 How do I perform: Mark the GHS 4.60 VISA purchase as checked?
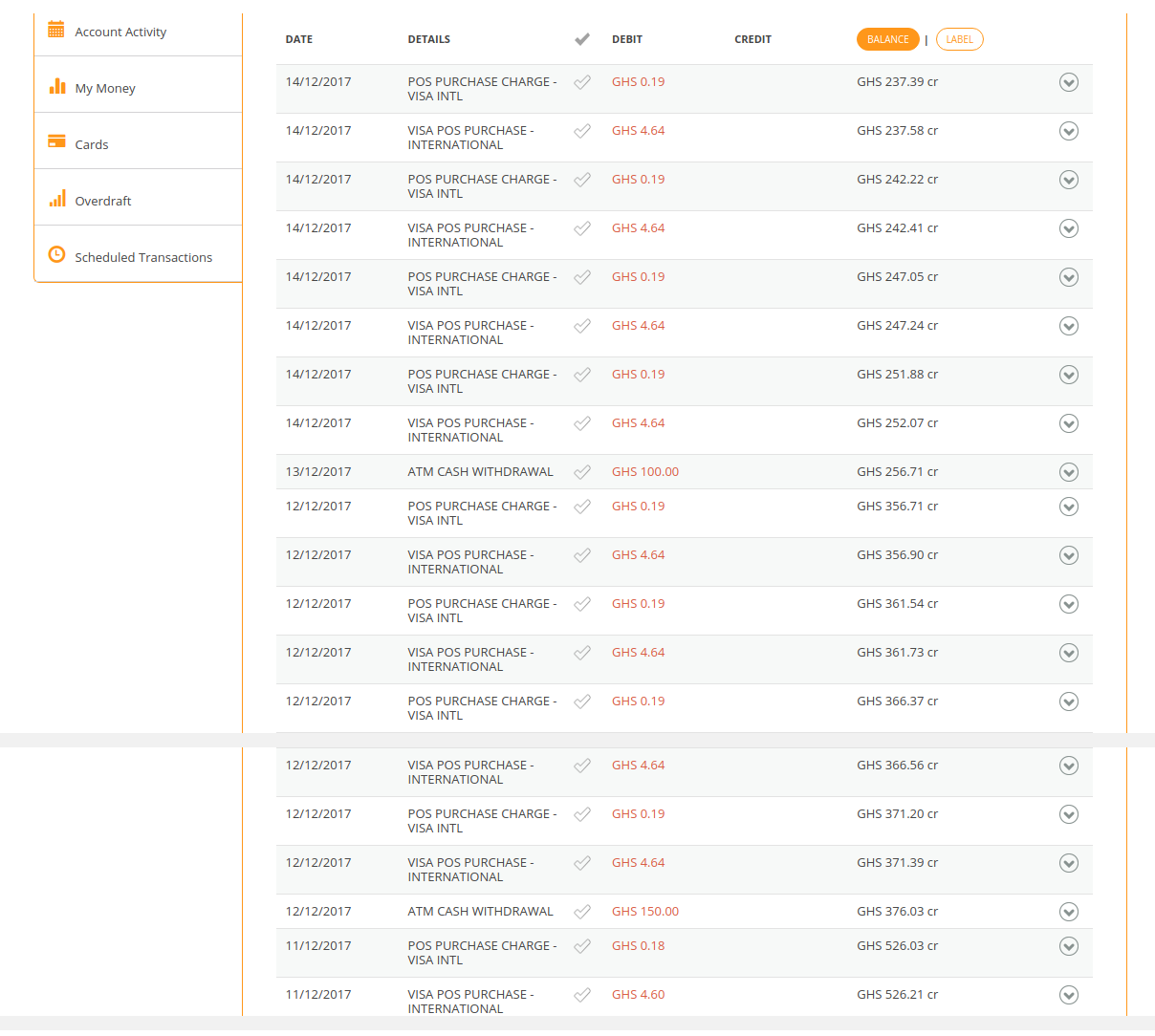pos(581,995)
